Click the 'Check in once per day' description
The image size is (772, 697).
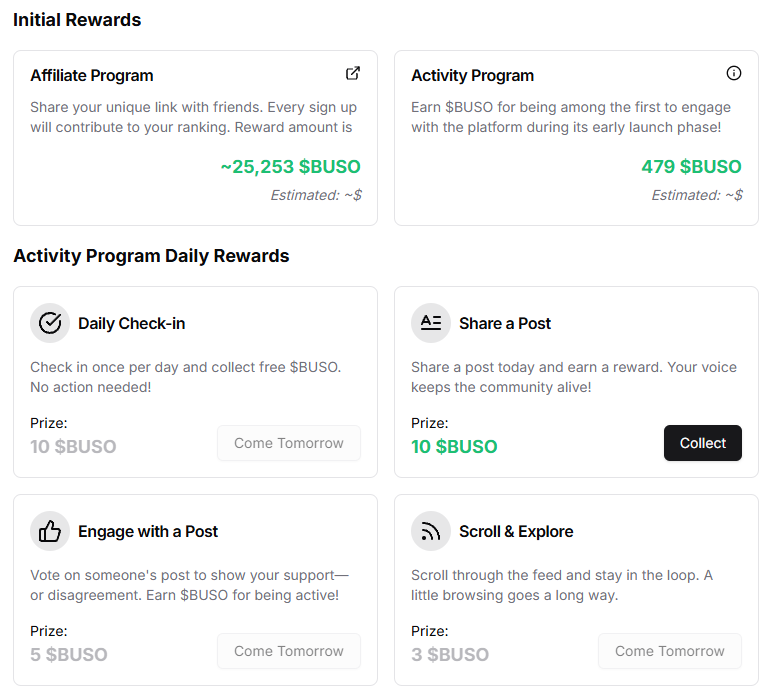pos(186,377)
